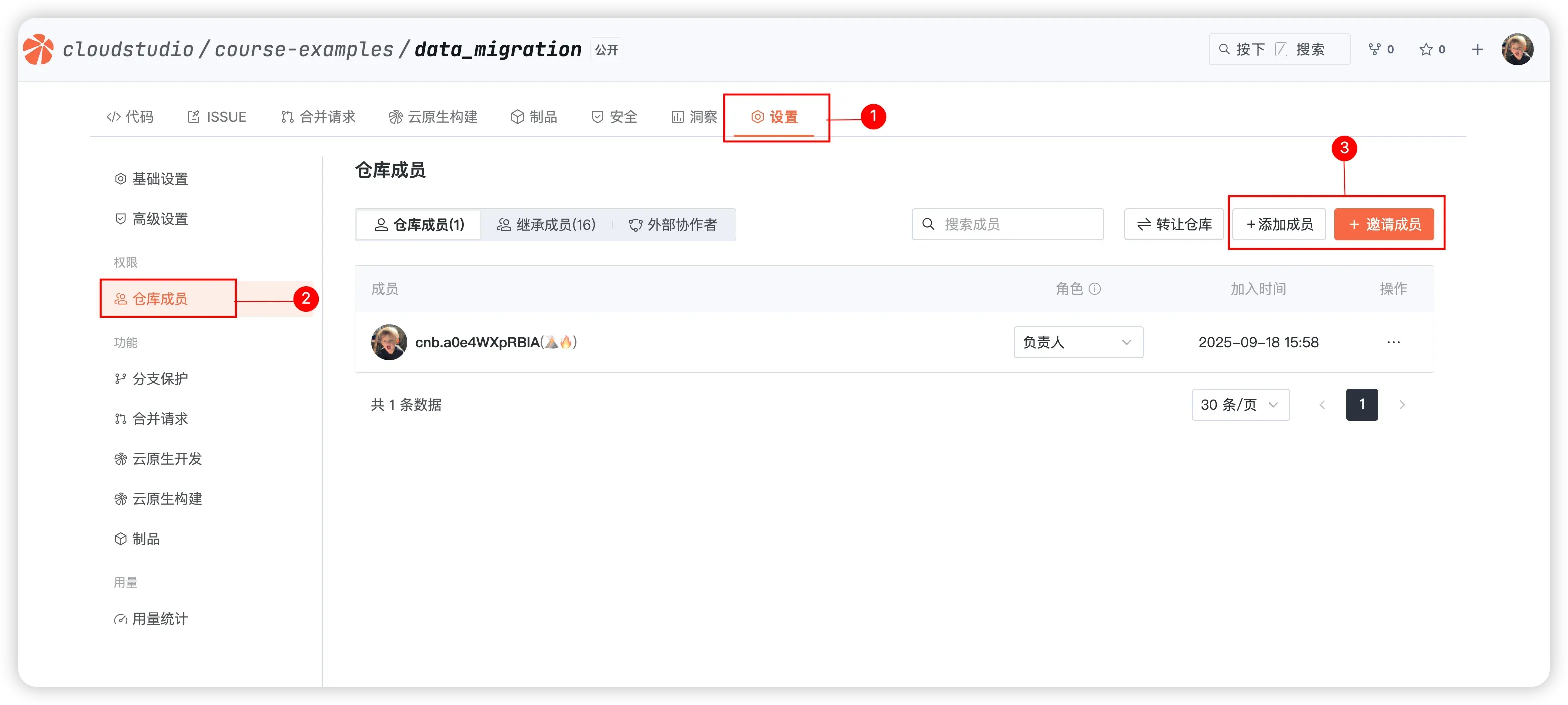Click the 添加成员 button
1568x705 pixels.
coord(1279,224)
